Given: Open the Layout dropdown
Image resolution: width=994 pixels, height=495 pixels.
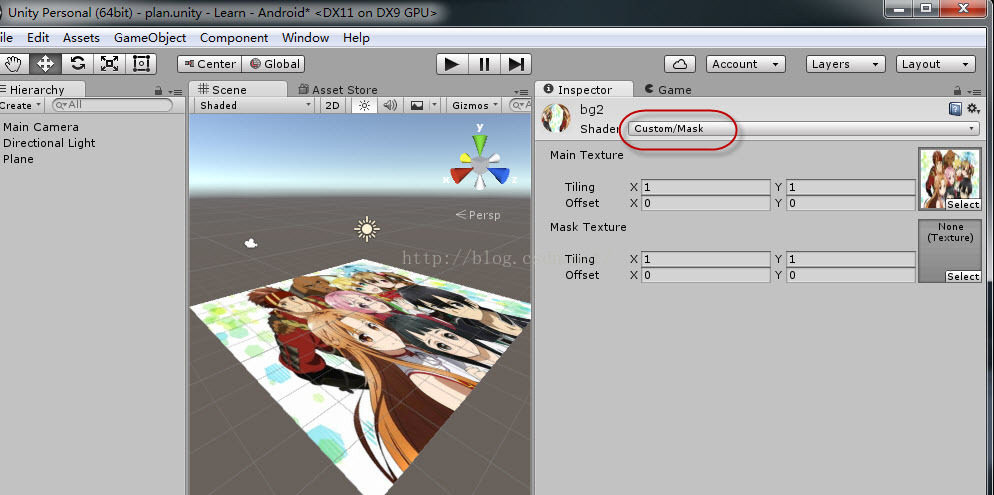Looking at the screenshot, I should [935, 64].
